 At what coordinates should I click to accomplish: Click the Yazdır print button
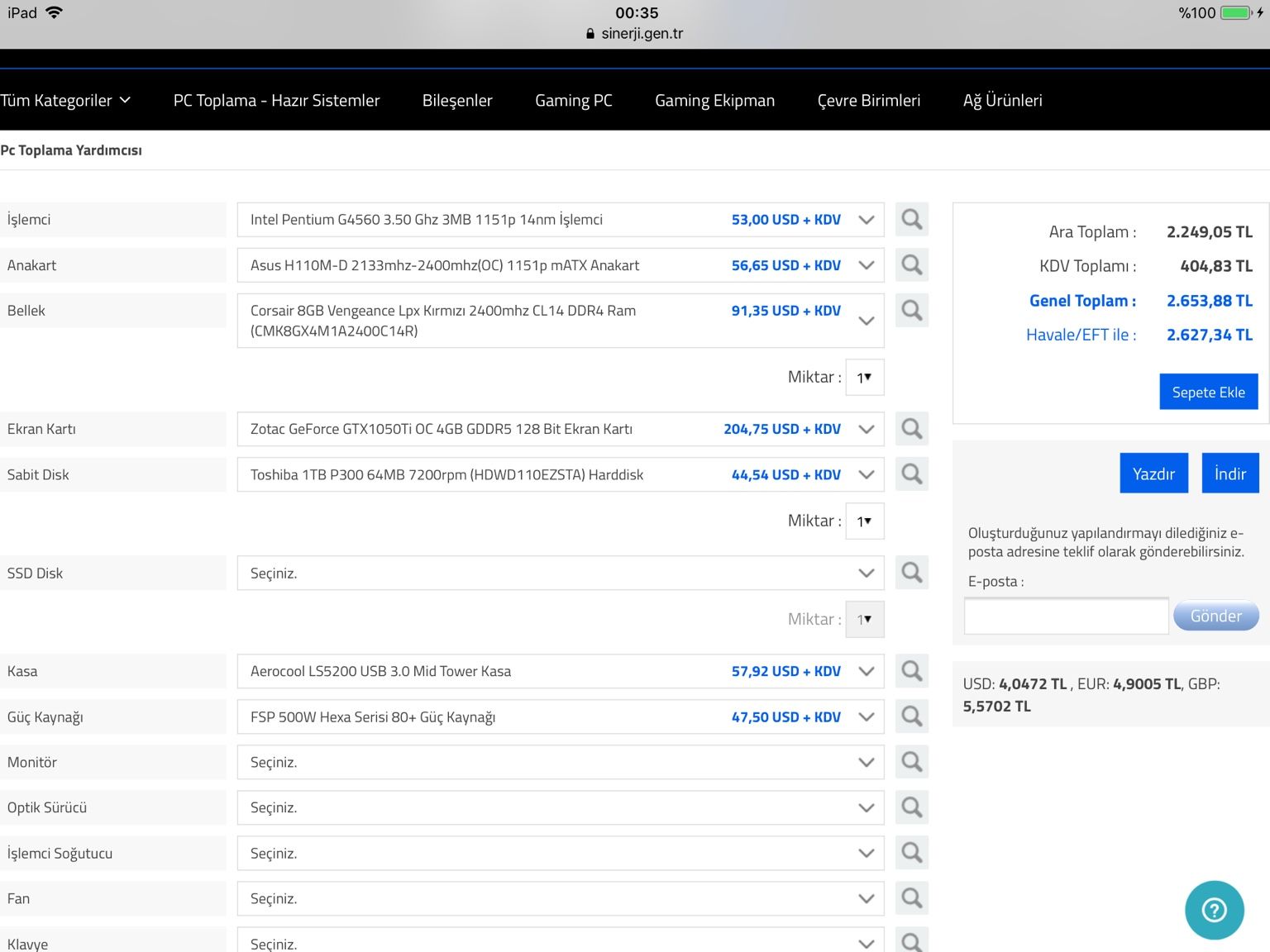pos(1154,474)
